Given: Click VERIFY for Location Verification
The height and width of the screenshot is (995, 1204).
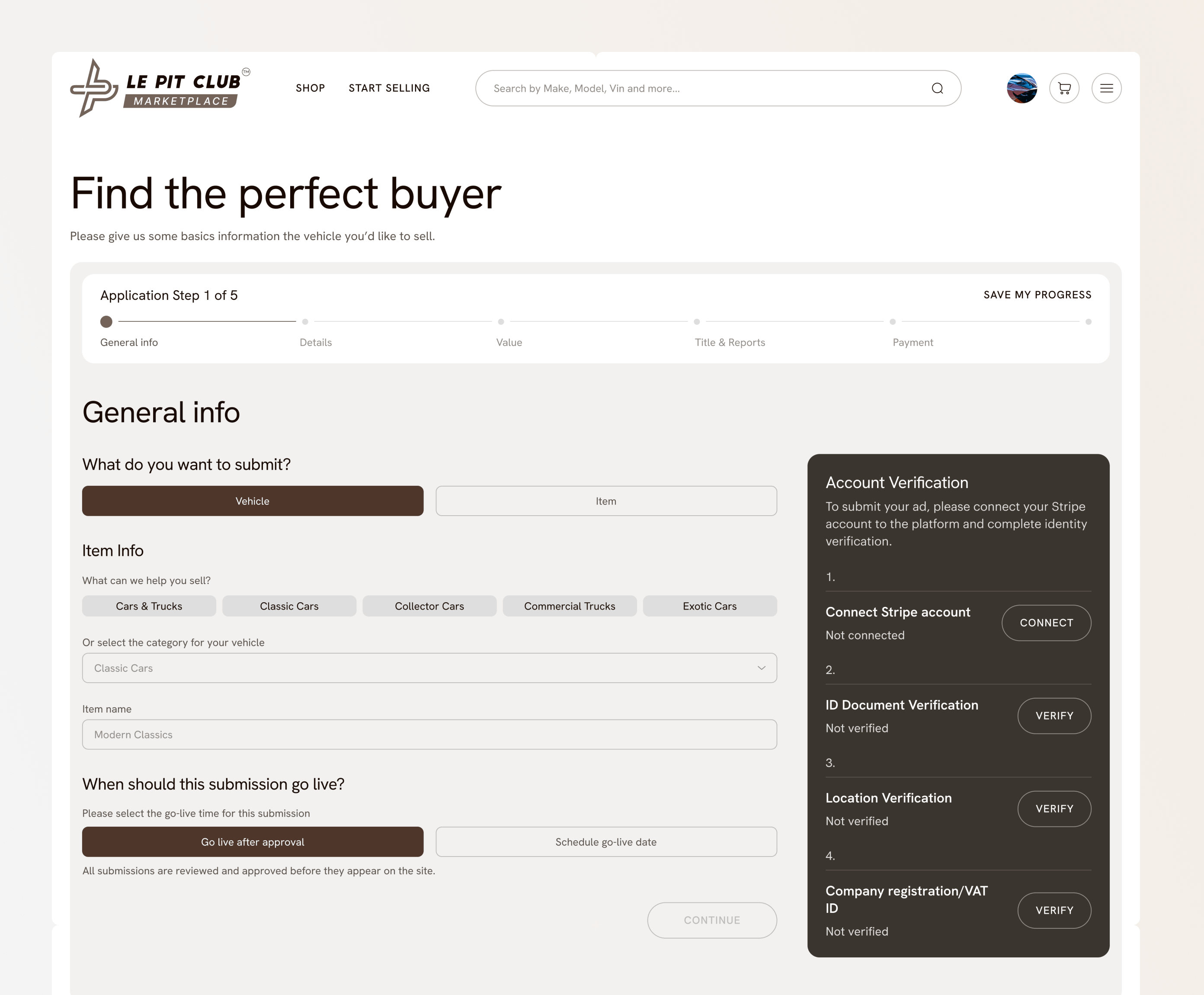Looking at the screenshot, I should pos(1054,808).
